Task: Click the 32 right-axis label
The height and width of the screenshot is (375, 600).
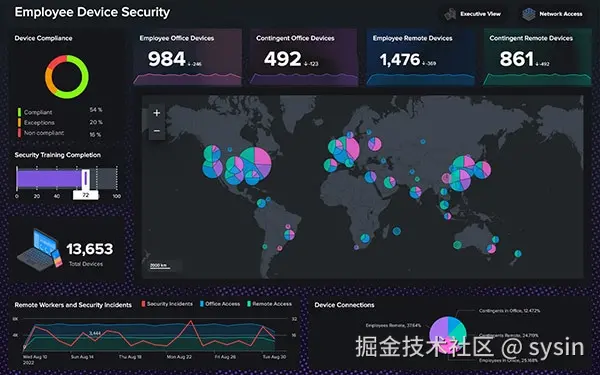Action: tap(294, 319)
